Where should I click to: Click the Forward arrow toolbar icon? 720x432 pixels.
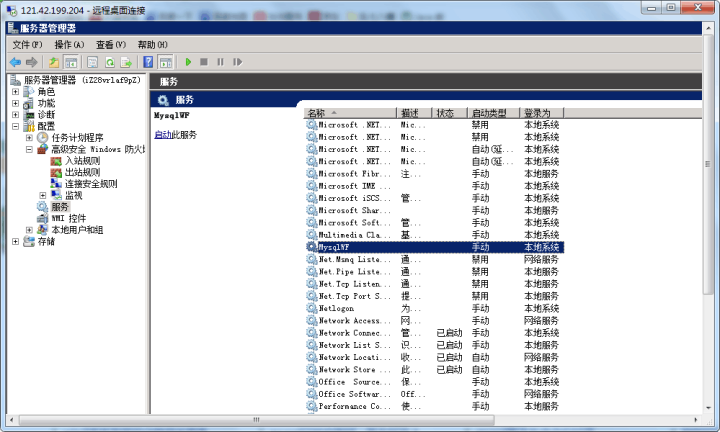point(31,62)
